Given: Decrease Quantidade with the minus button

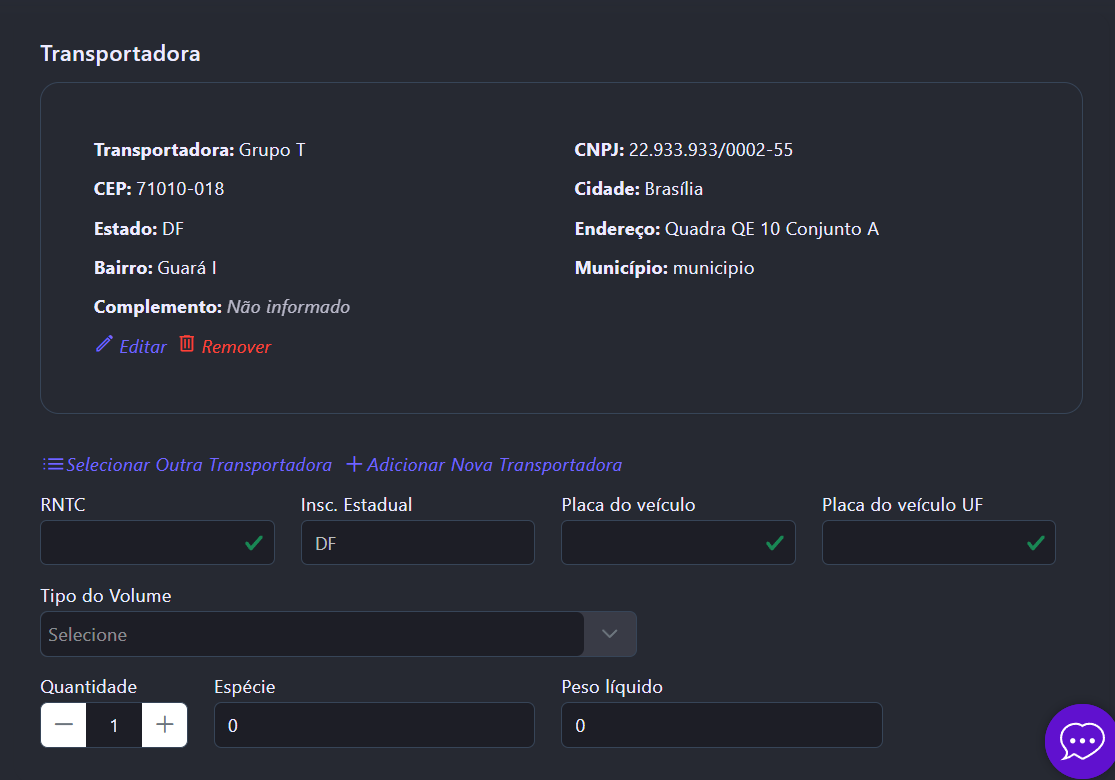Looking at the screenshot, I should pos(64,725).
